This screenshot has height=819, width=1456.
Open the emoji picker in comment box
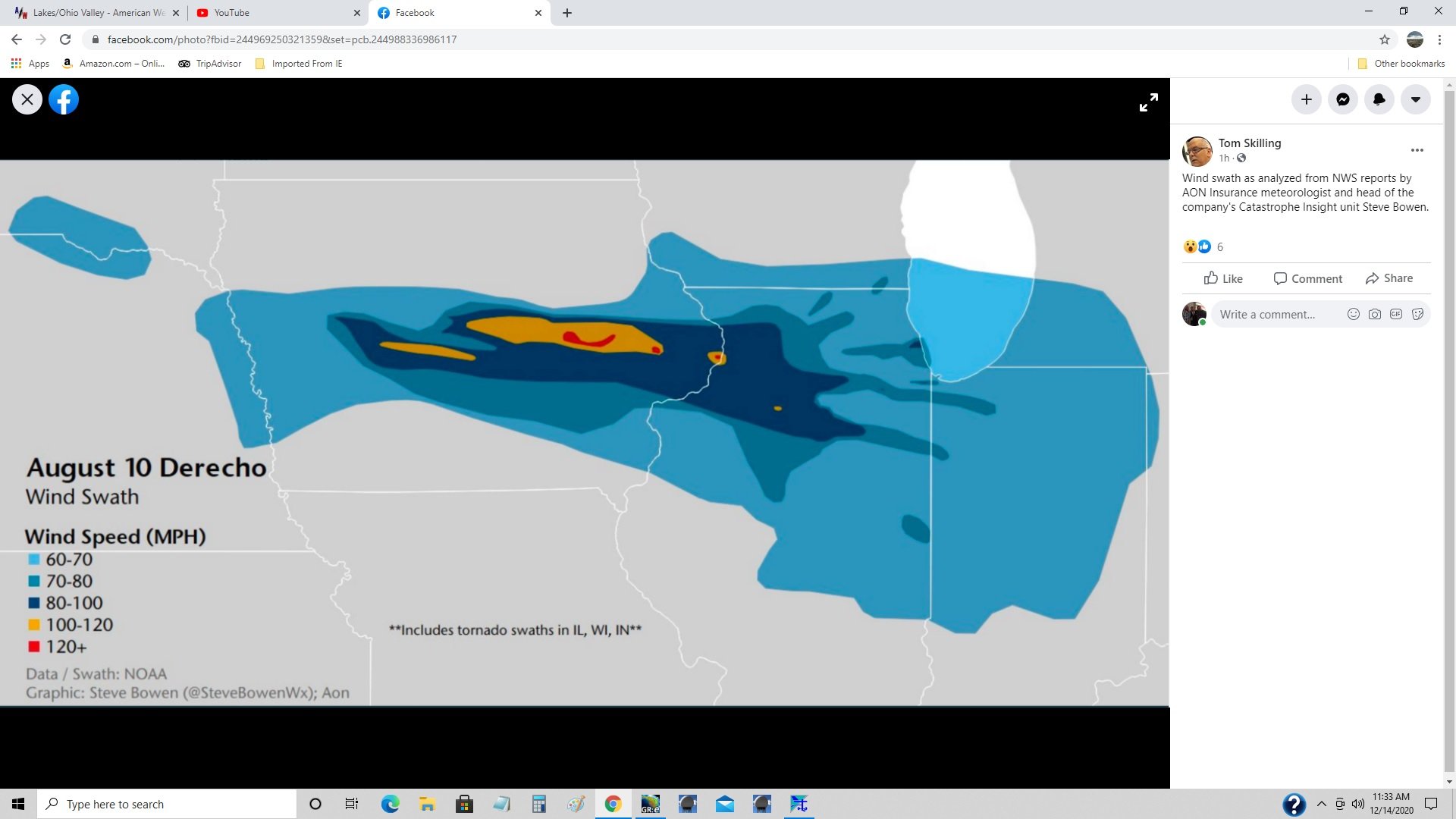tap(1353, 314)
